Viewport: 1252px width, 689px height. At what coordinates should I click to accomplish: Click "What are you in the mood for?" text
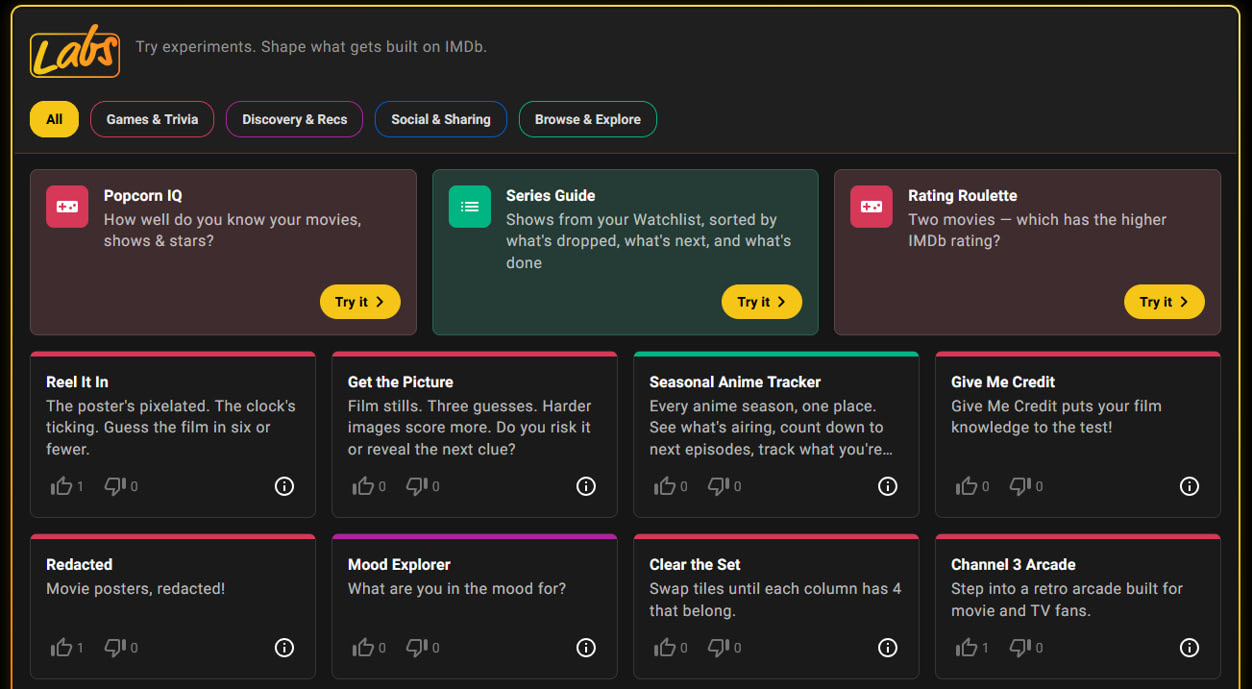click(x=457, y=589)
